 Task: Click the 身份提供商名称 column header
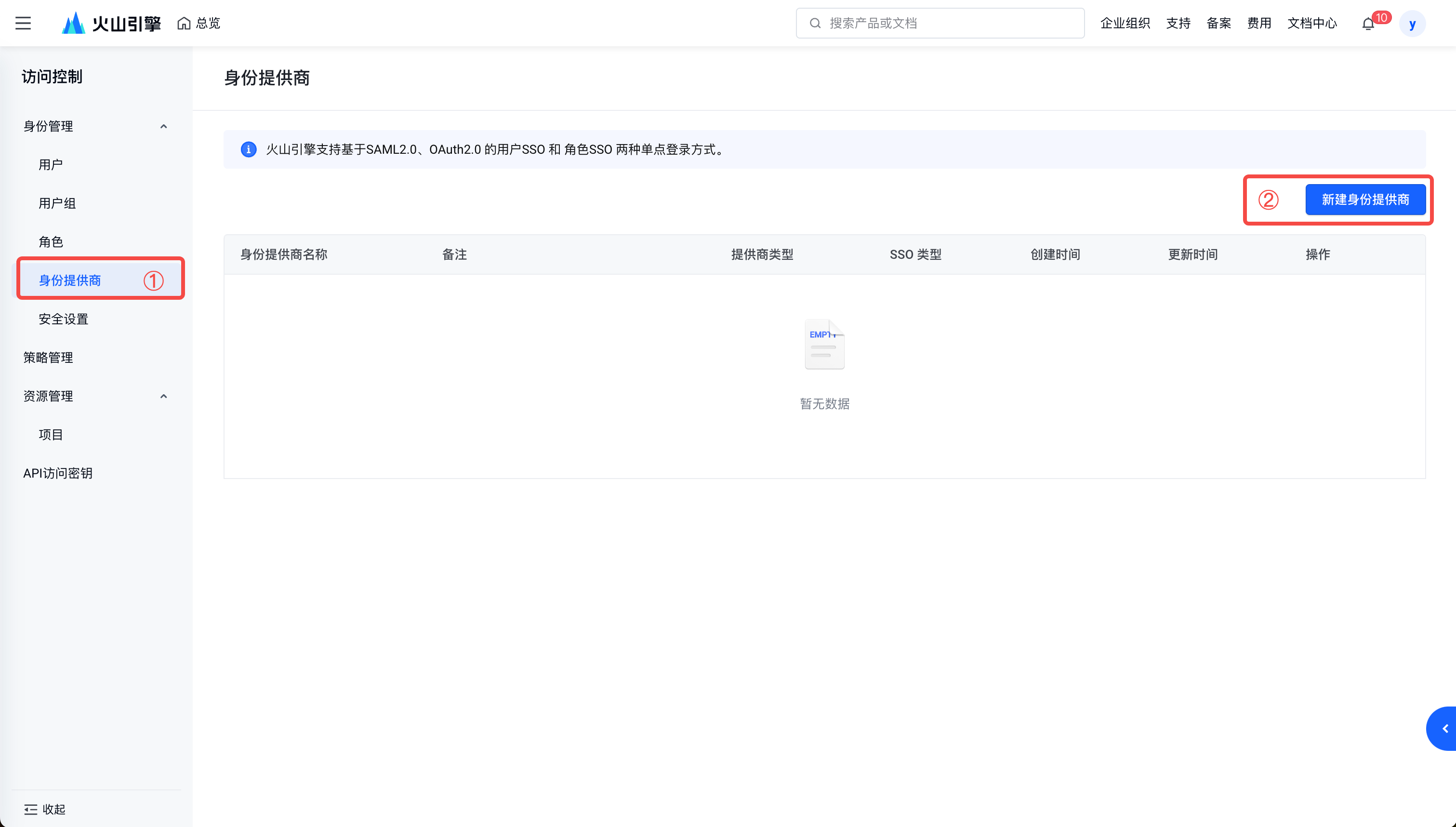tap(284, 254)
